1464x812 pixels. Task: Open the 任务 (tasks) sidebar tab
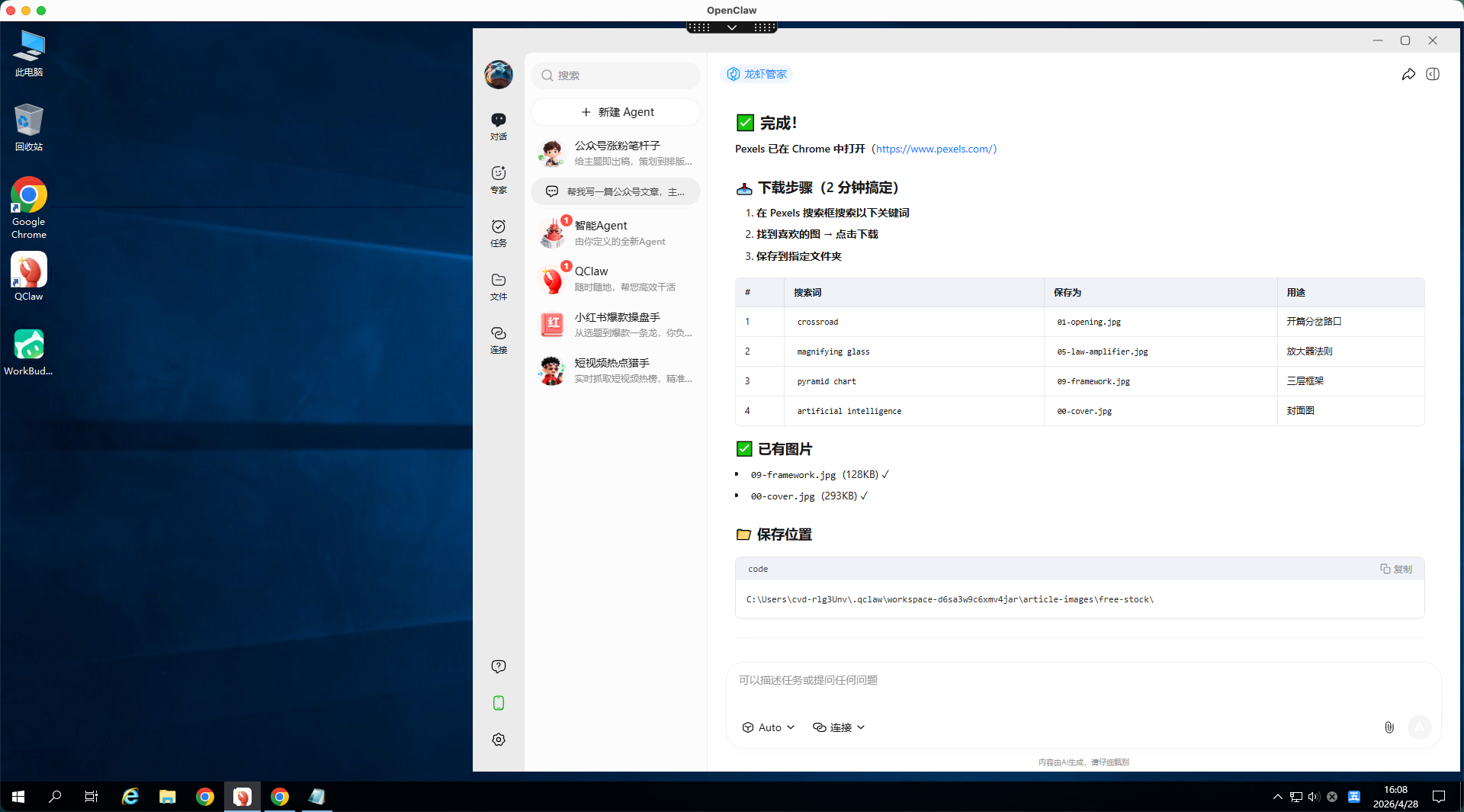(499, 233)
